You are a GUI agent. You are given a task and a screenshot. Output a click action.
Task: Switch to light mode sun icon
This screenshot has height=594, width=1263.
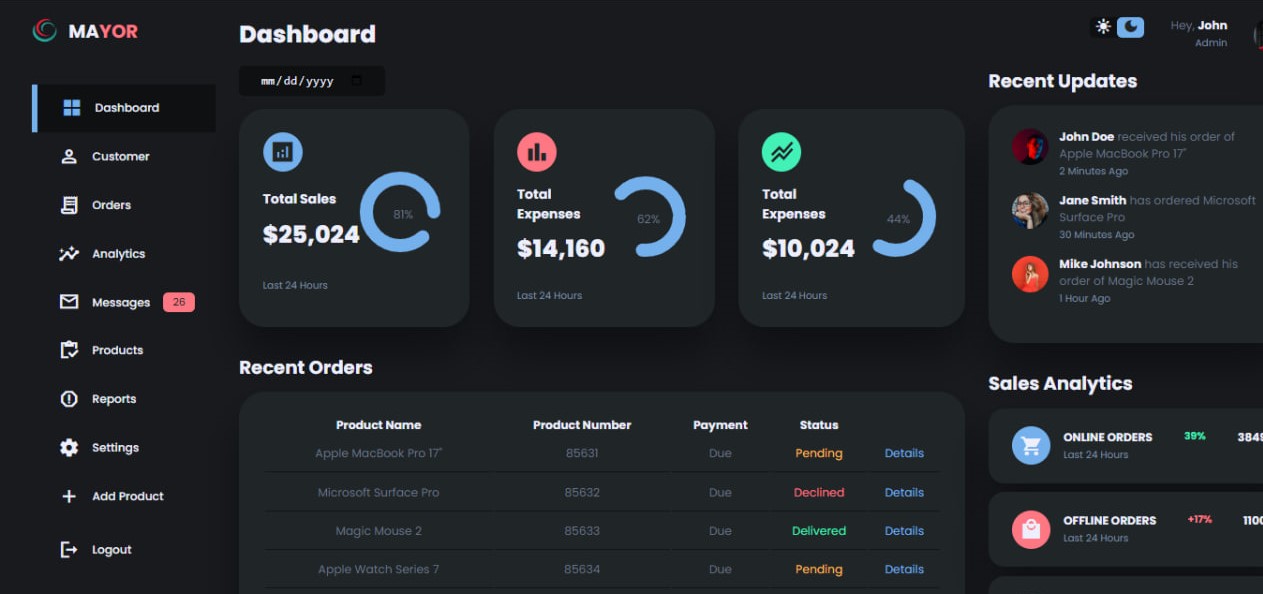click(1103, 27)
